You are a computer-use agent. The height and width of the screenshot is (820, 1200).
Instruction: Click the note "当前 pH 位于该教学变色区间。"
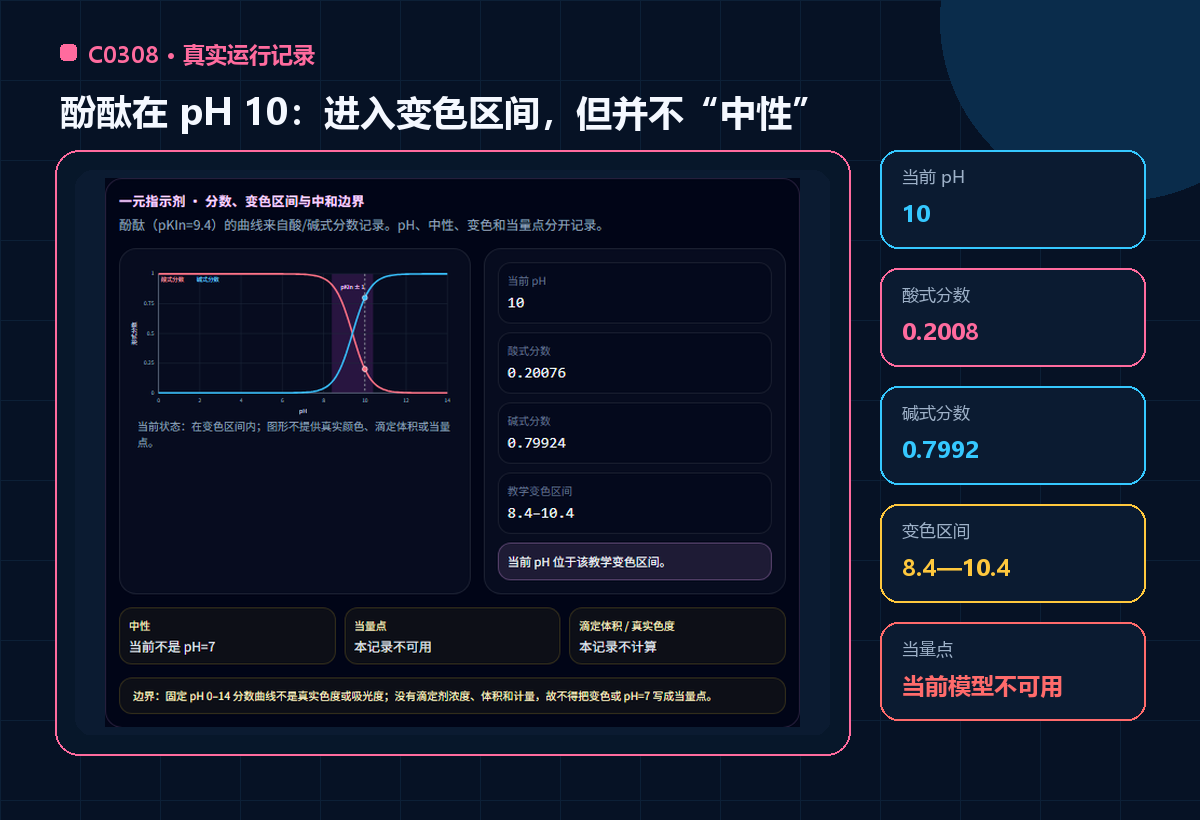634,561
